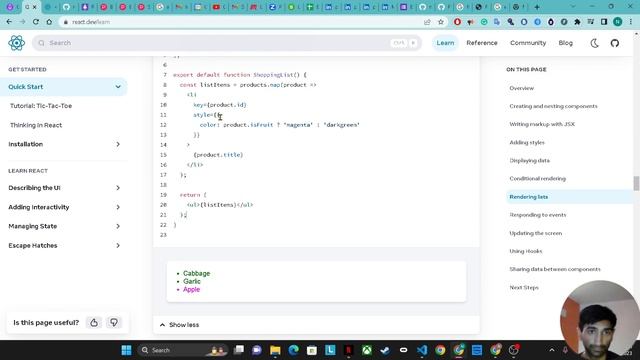Open Visual Studio Code from the taskbar
The width and height of the screenshot is (640, 360).
(422, 350)
